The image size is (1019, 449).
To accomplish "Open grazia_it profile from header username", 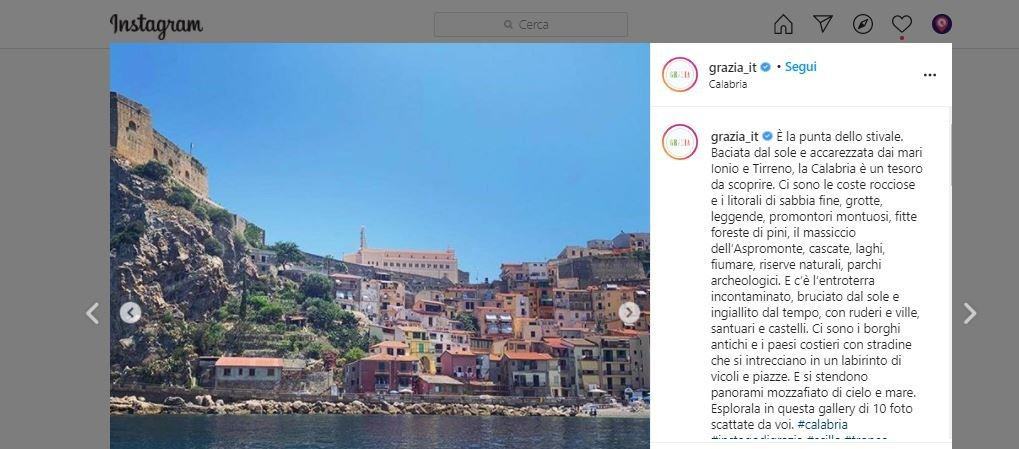I will coord(732,67).
